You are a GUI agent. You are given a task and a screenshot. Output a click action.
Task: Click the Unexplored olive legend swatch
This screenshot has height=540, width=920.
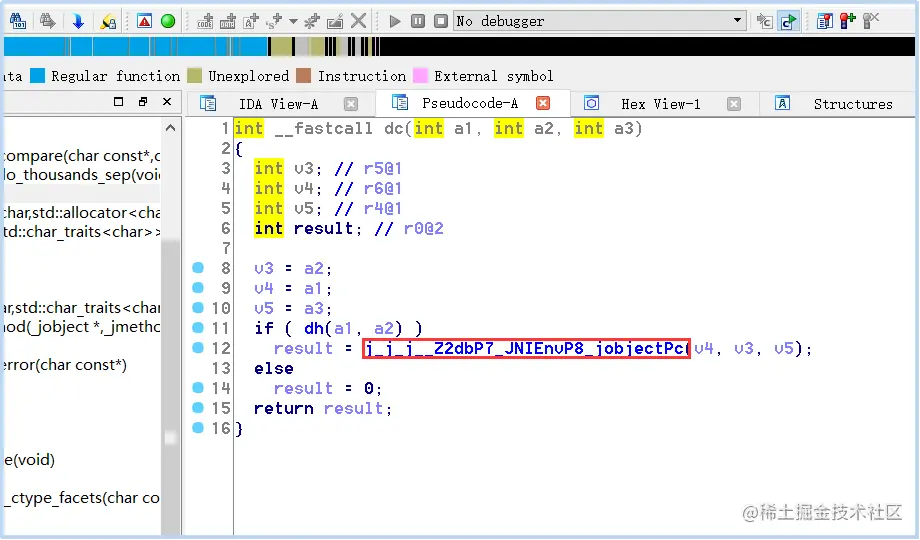click(x=194, y=76)
